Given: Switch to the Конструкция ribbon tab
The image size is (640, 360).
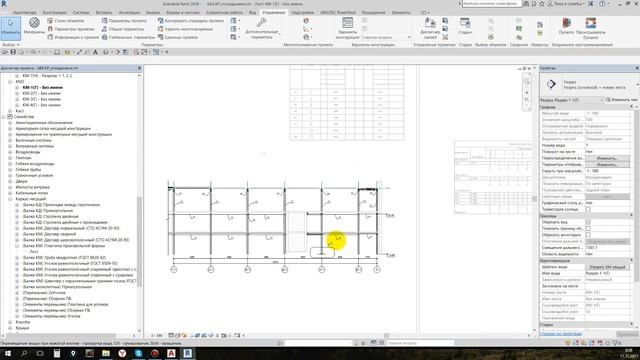Looking at the screenshot, I should click(54, 13).
